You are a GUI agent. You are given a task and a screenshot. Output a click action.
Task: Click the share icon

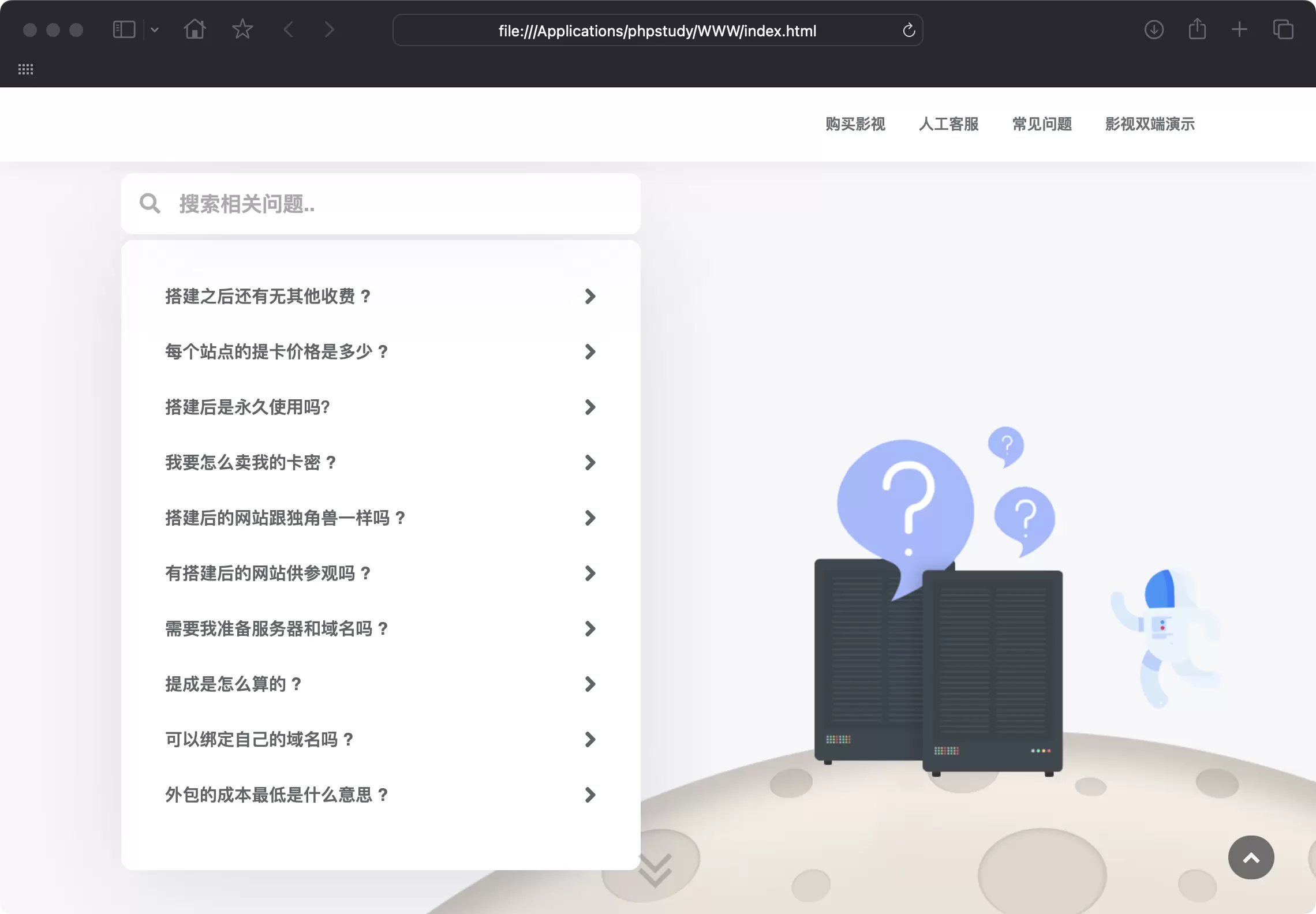1198,29
